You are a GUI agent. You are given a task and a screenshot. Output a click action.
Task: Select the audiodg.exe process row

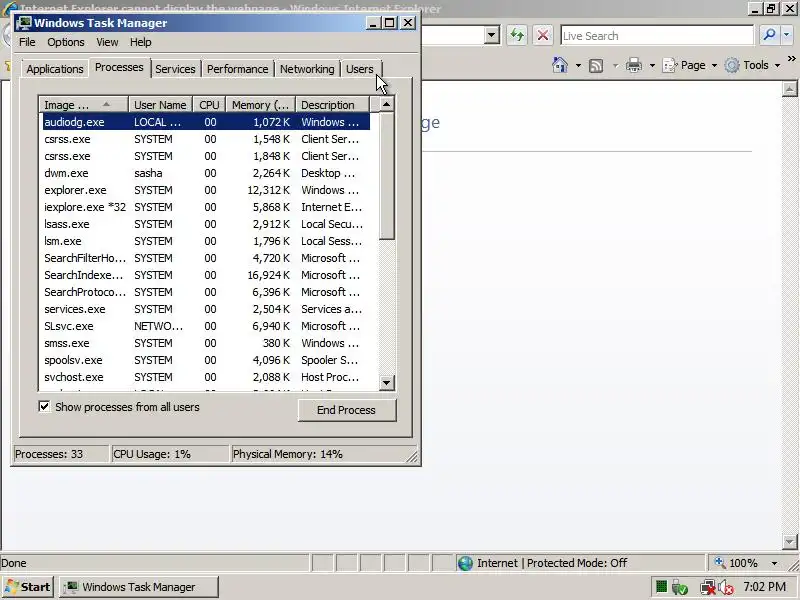(x=206, y=122)
